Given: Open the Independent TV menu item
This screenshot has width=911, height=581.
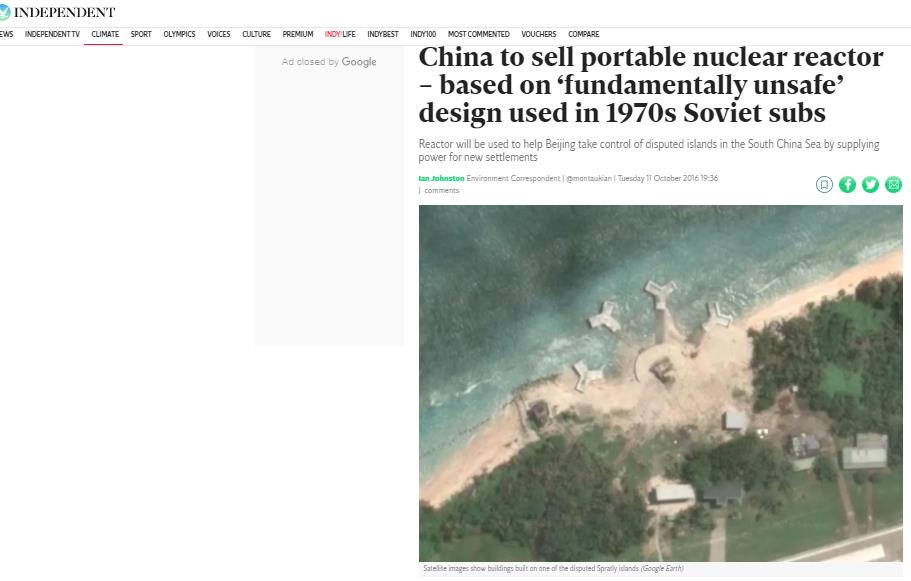Looking at the screenshot, I should pyautogui.click(x=52, y=34).
